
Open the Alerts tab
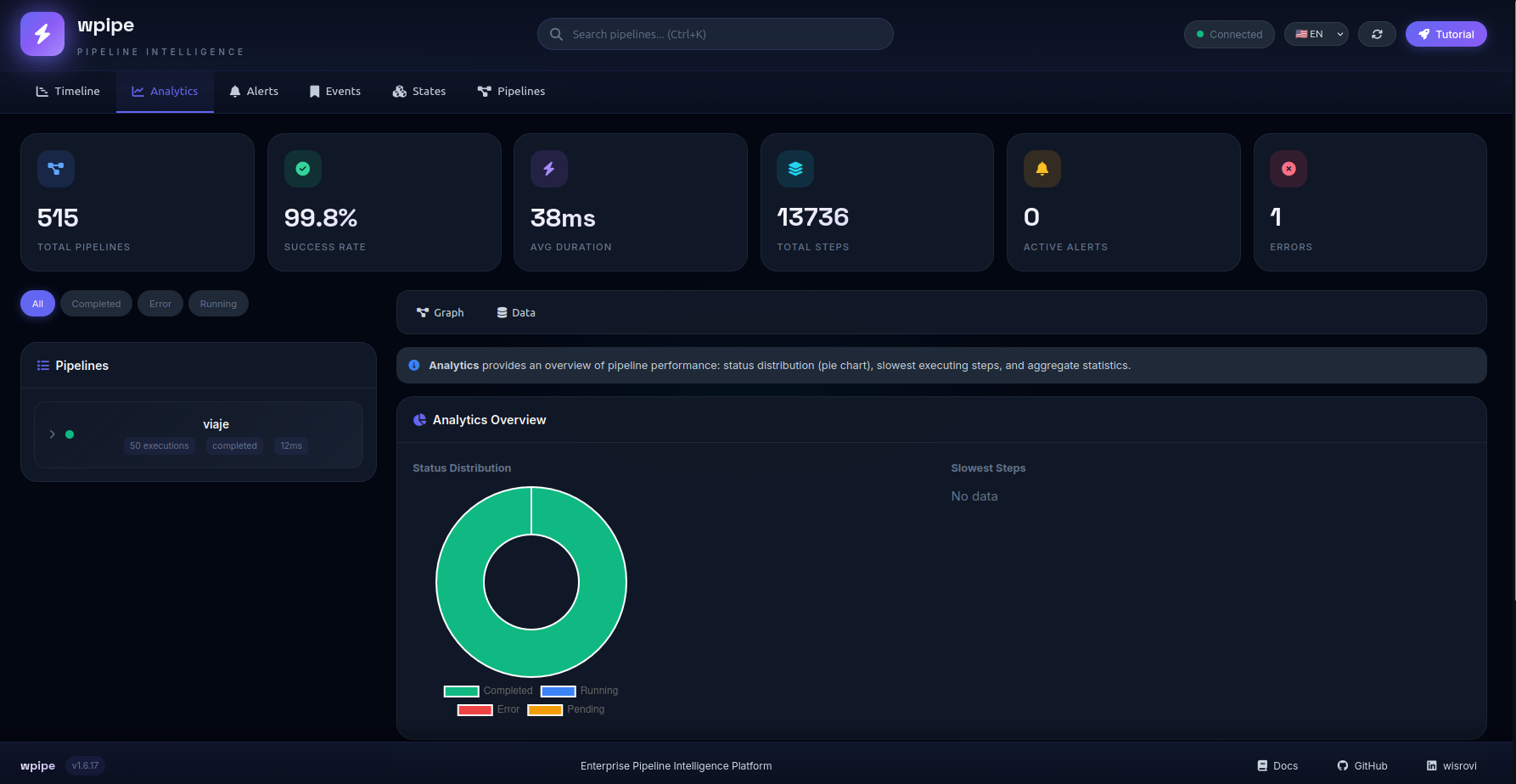pyautogui.click(x=254, y=91)
